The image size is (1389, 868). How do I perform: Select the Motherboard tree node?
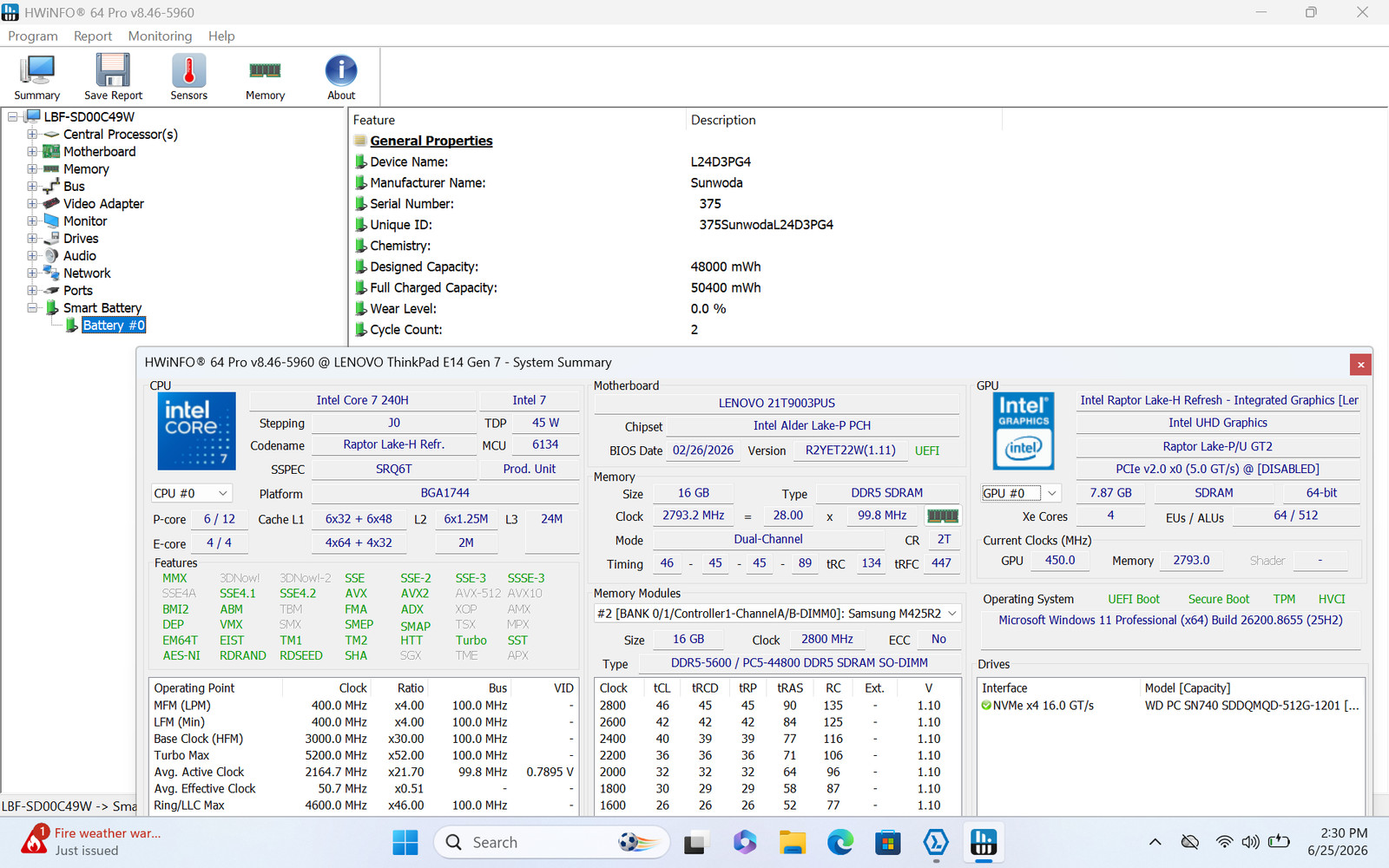tap(99, 152)
